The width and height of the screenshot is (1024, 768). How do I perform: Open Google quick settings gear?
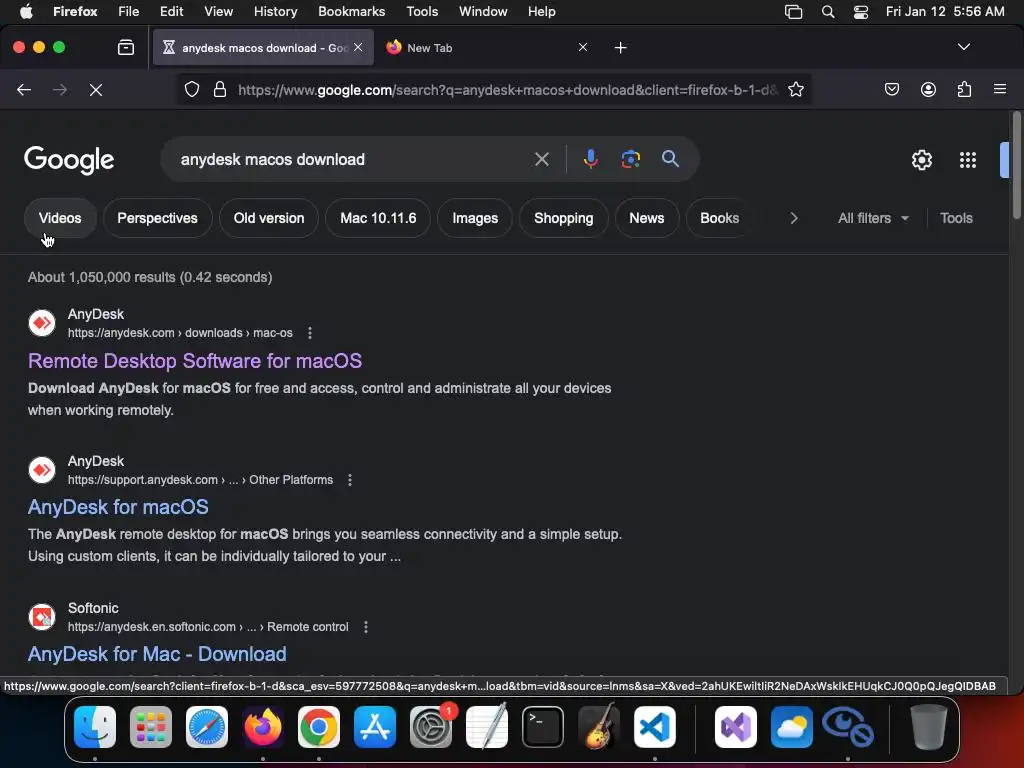tap(921, 160)
